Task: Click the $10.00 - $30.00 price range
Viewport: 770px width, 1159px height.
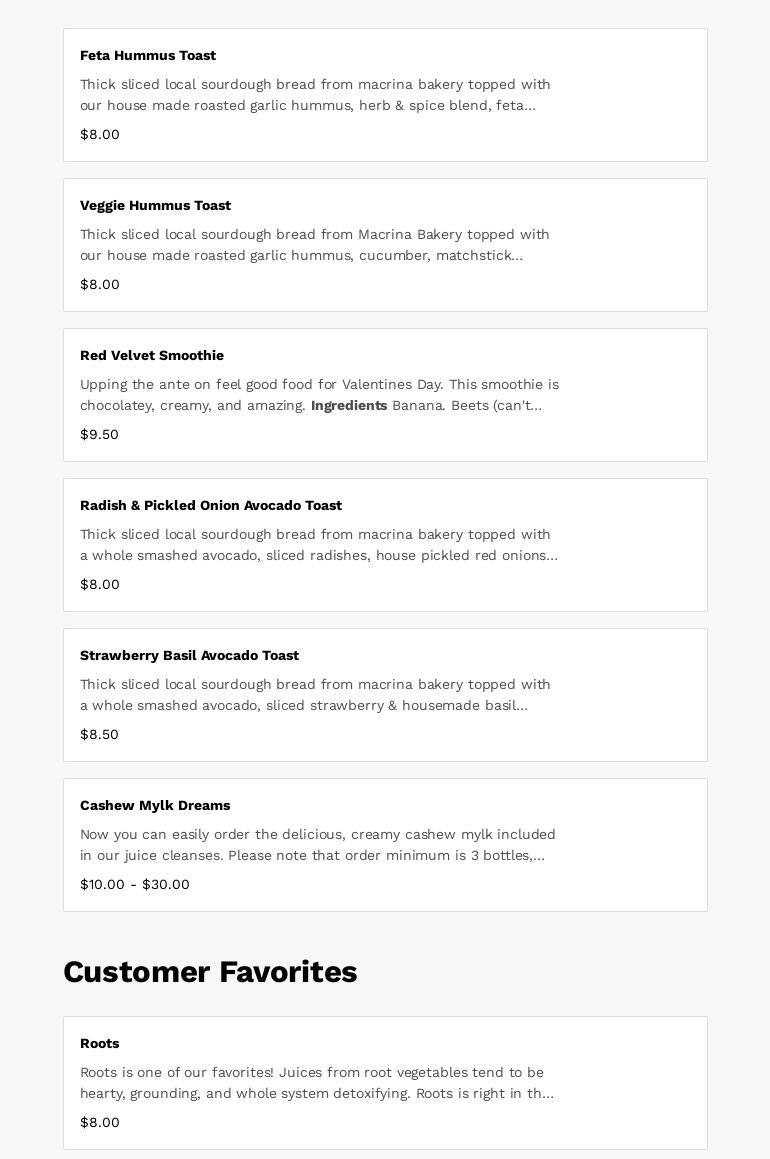Action: tap(135, 885)
